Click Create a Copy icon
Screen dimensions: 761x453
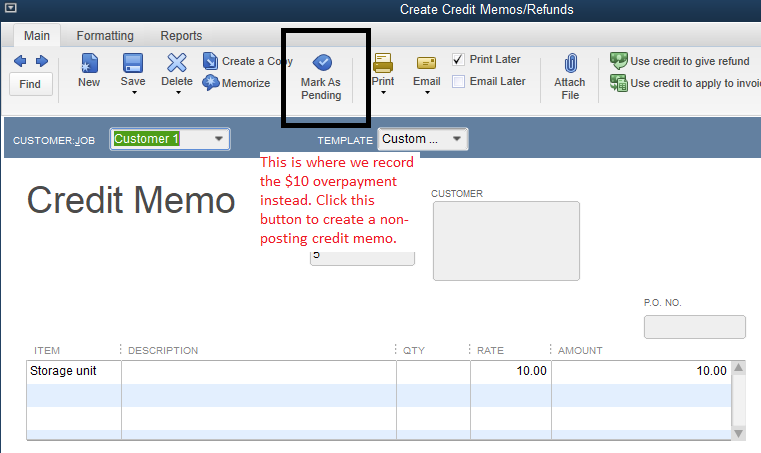210,61
